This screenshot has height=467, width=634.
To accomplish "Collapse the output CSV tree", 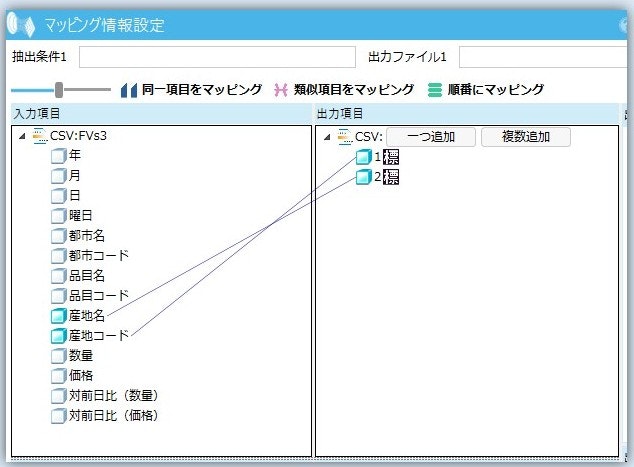I will click(327, 137).
